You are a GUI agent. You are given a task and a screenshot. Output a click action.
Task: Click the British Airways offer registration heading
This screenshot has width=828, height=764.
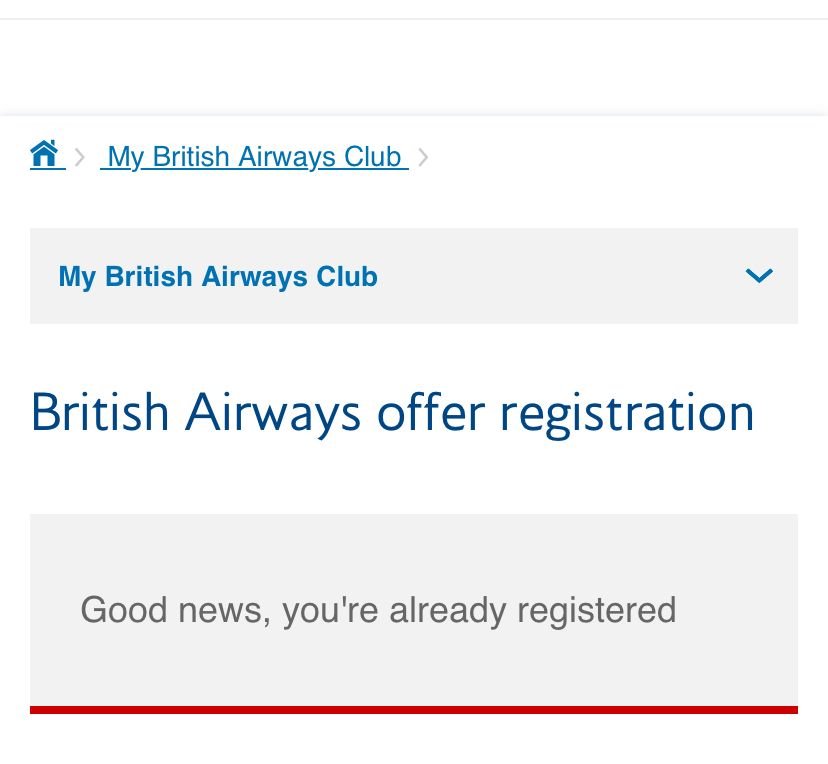[392, 414]
